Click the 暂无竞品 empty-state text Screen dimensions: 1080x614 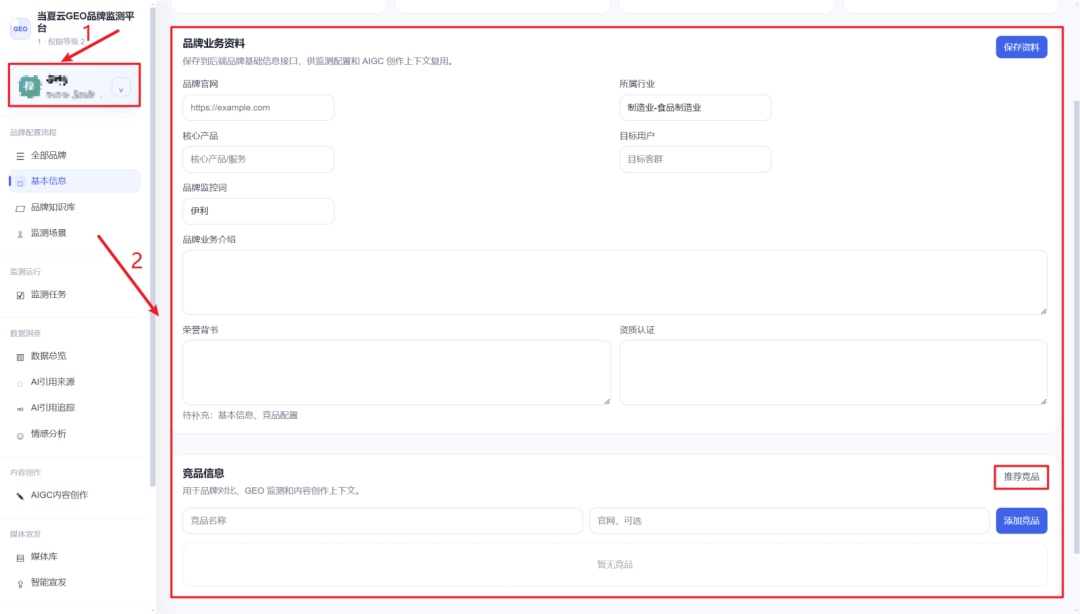tap(614, 564)
